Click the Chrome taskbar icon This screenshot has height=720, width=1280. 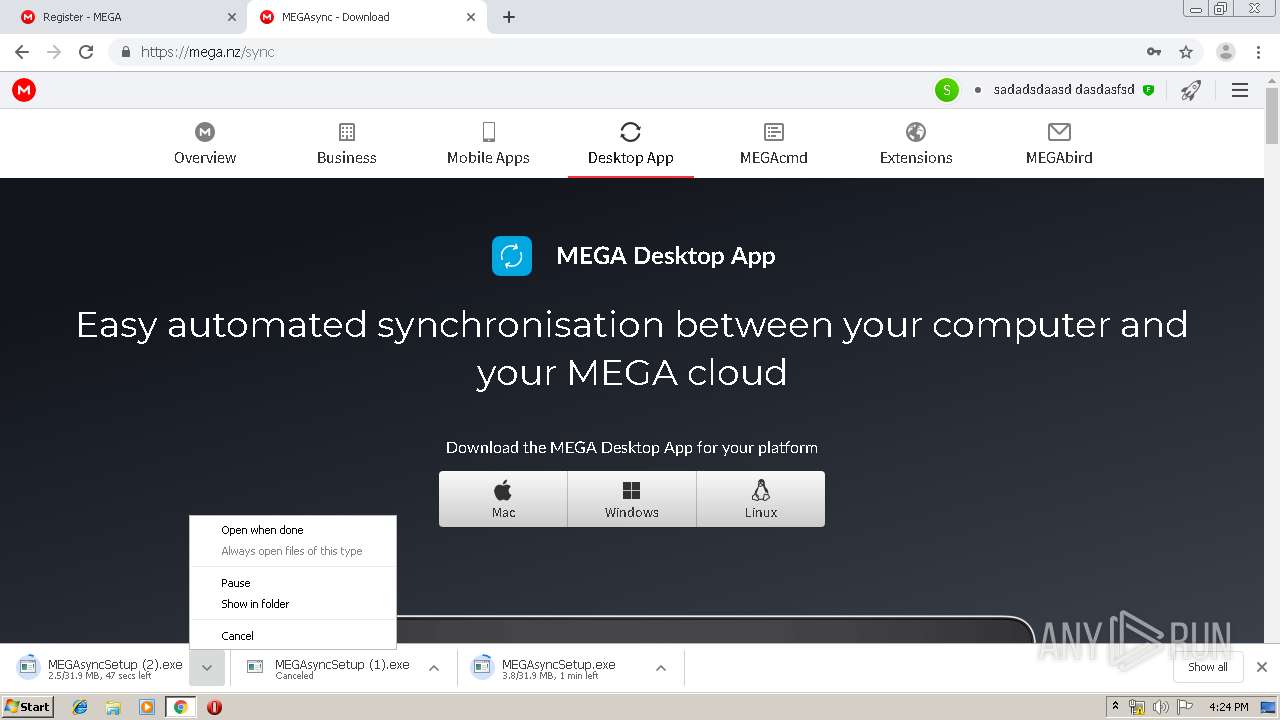click(180, 707)
